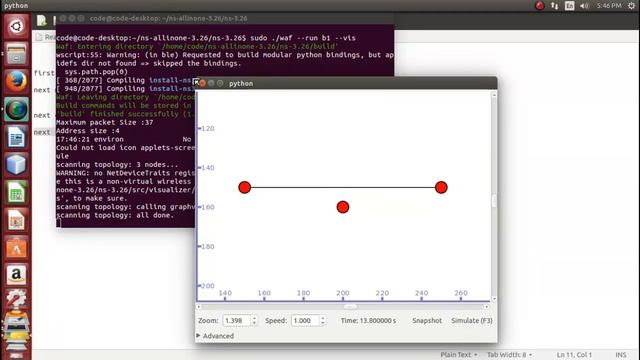This screenshot has width=640, height=360.
Task: Decrease the Zoom value with down arrow
Action: tap(254, 323)
